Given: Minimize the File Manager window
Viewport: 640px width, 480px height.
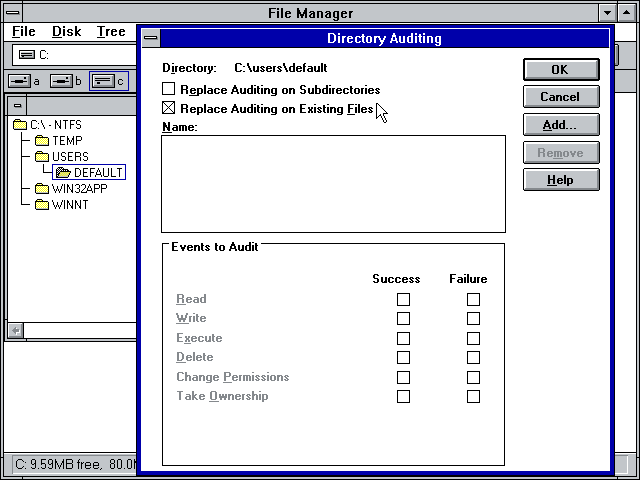Looking at the screenshot, I should tap(607, 13).
